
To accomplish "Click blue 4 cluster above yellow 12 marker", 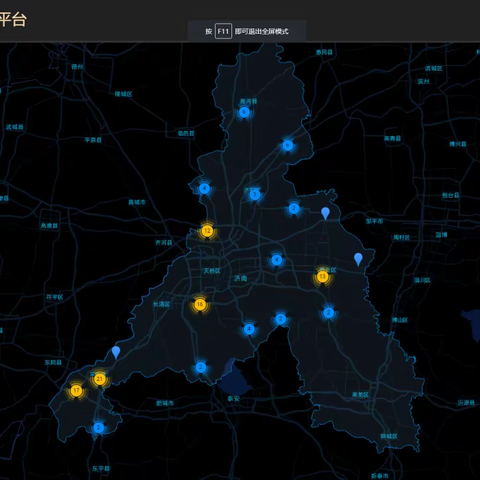I will pos(204,189).
